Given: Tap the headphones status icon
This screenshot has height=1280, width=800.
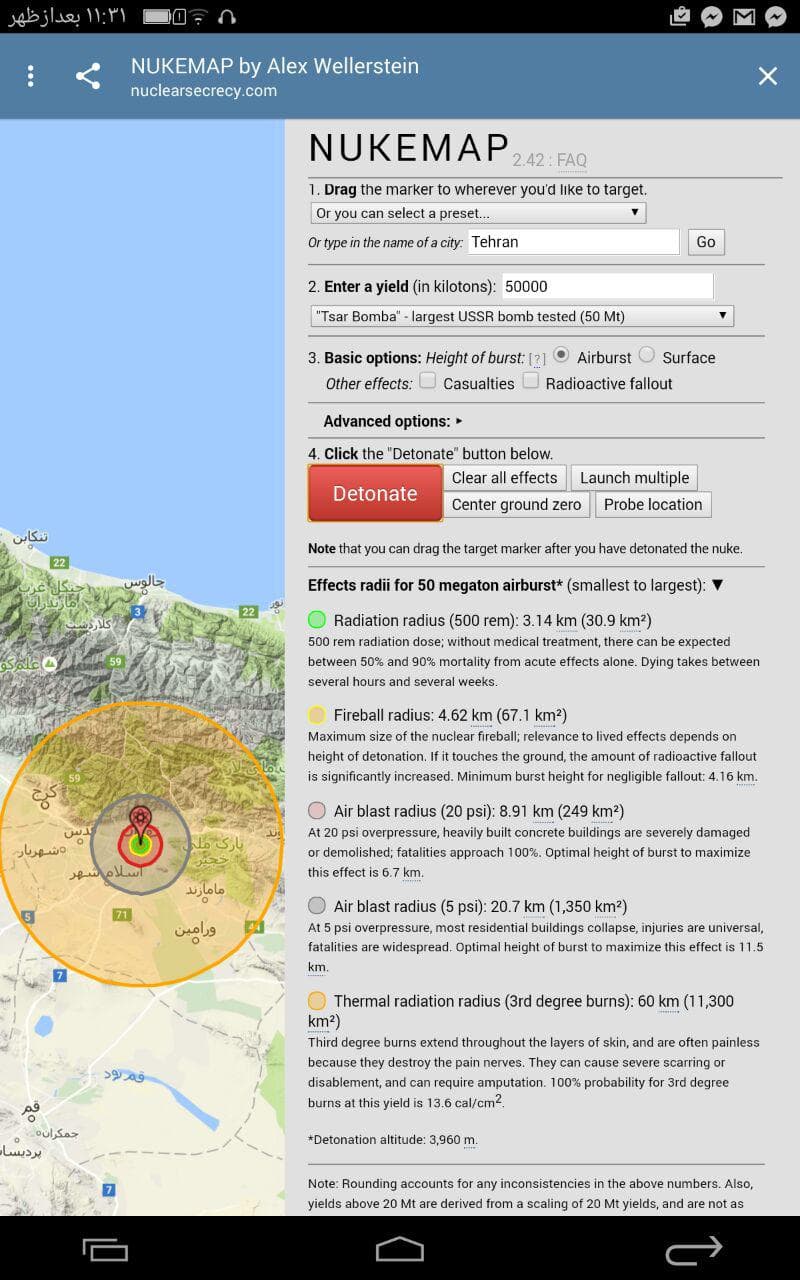Looking at the screenshot, I should point(227,16).
